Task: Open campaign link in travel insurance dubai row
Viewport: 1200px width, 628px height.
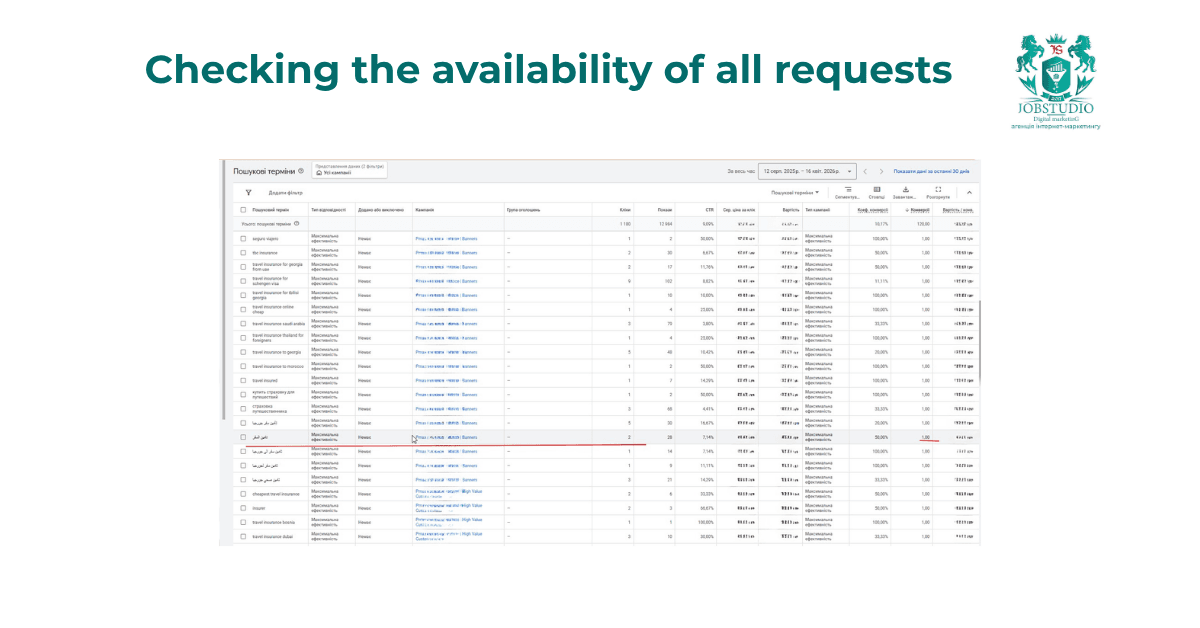Action: point(449,537)
